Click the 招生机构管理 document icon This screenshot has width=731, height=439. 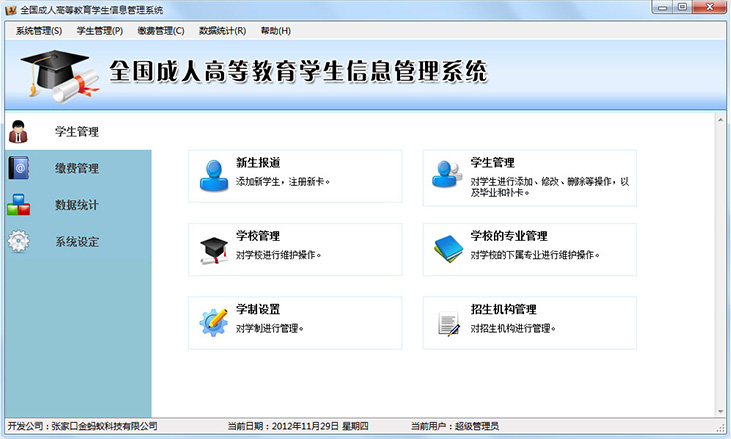448,323
